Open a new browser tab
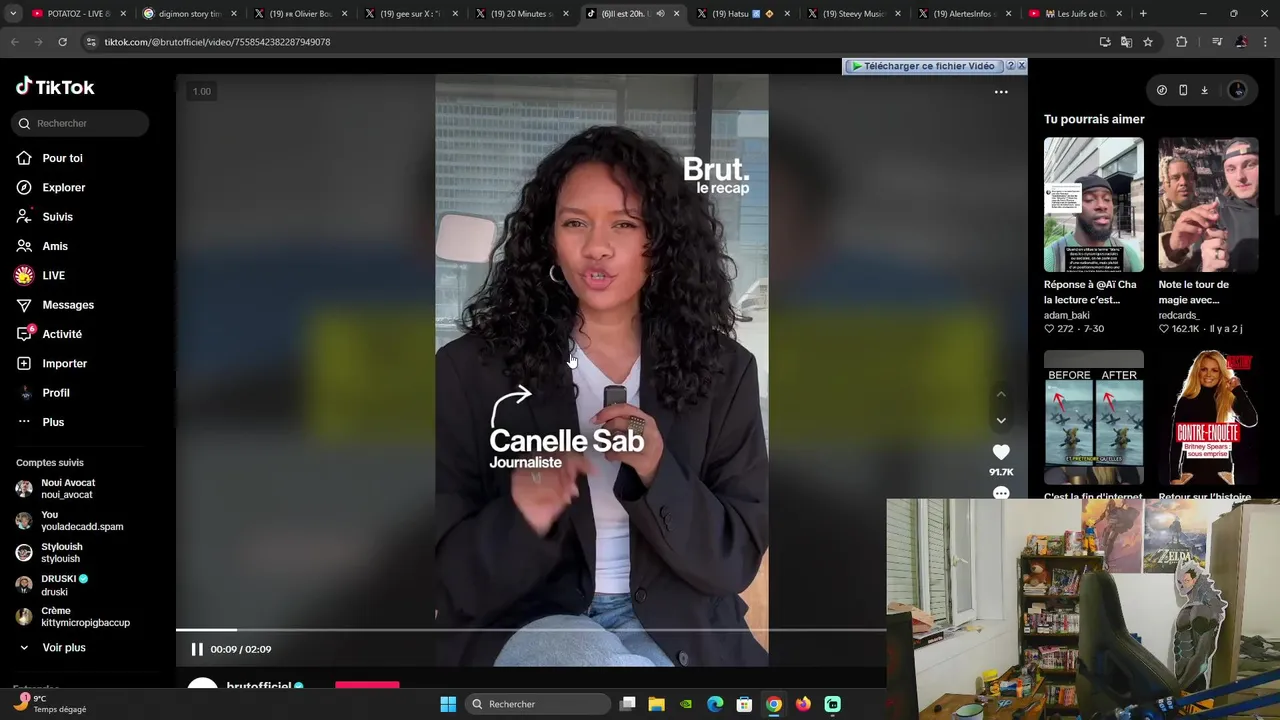The width and height of the screenshot is (1280, 720). click(x=1143, y=14)
